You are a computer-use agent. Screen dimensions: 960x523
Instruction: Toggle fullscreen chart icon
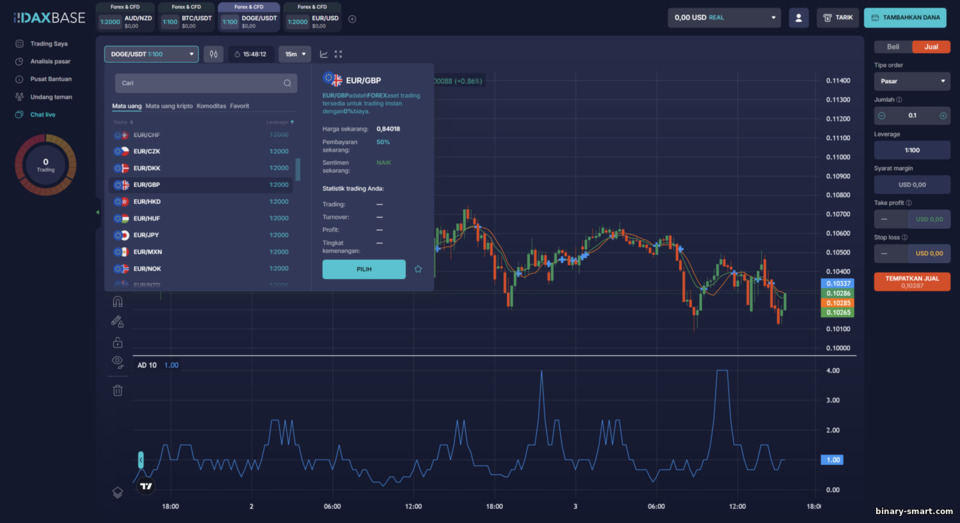coord(338,54)
